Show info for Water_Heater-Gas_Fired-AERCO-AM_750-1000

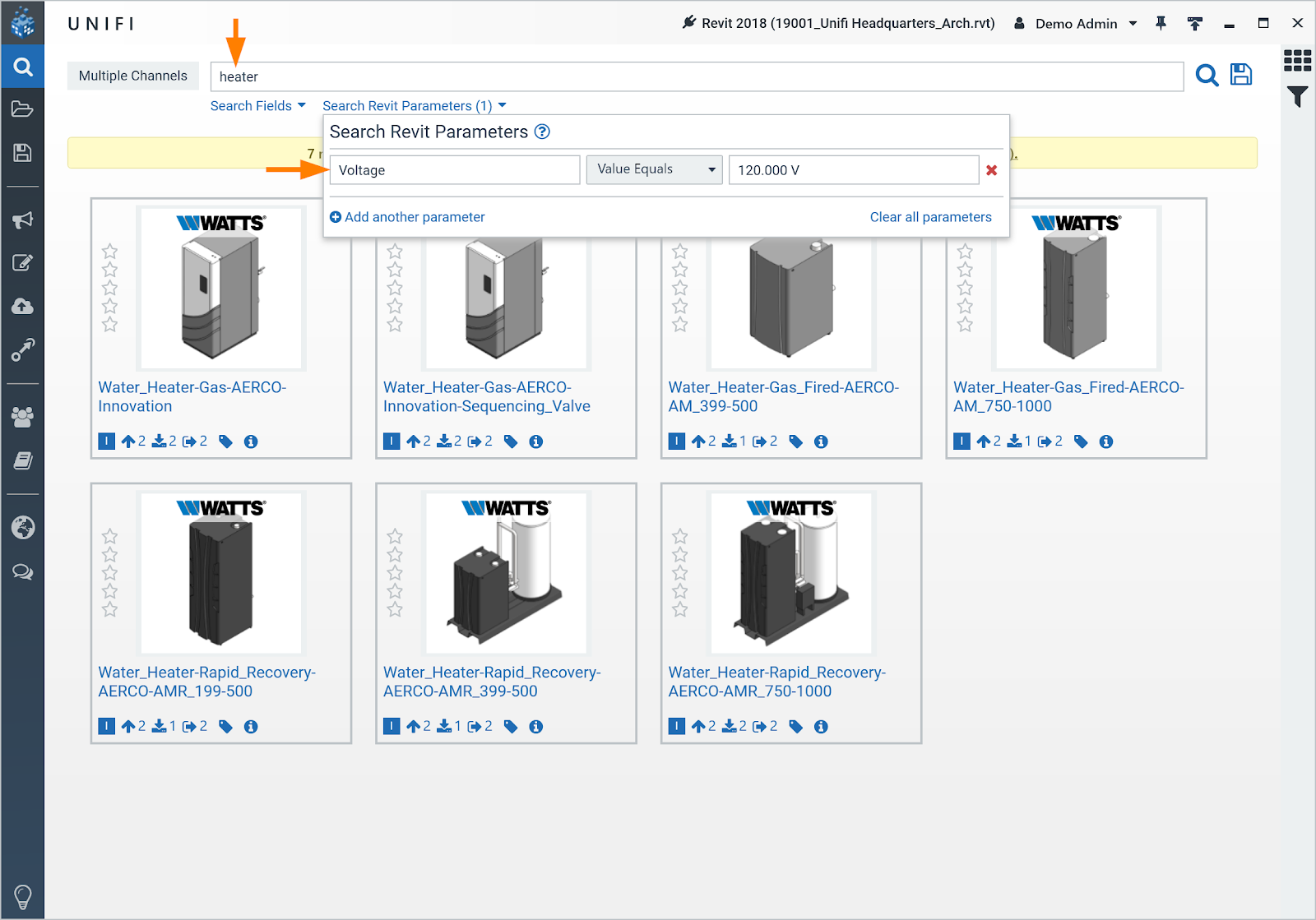(x=1106, y=442)
